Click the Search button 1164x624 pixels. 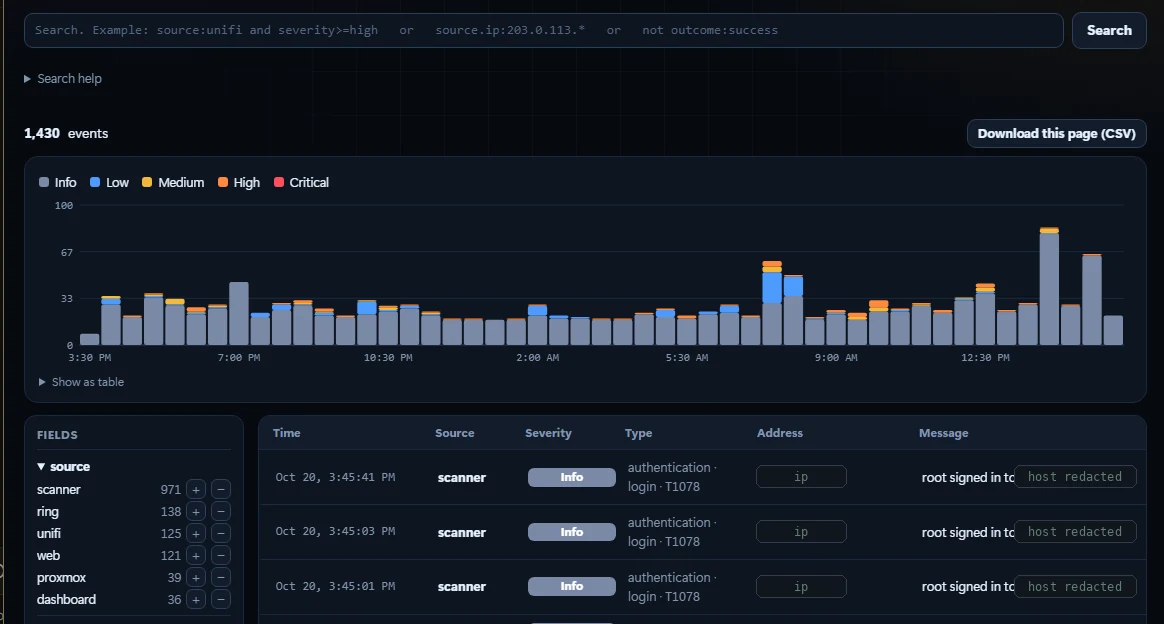point(1109,30)
